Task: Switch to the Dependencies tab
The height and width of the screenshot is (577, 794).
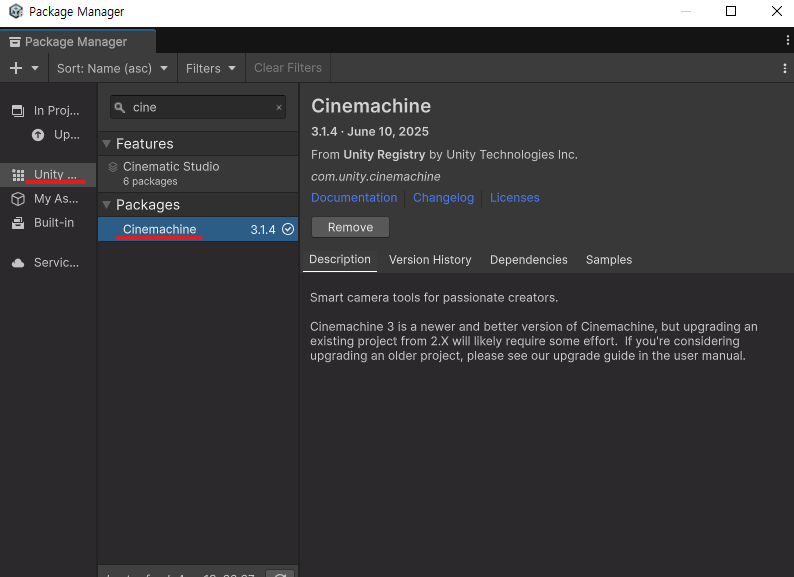Action: (x=529, y=260)
